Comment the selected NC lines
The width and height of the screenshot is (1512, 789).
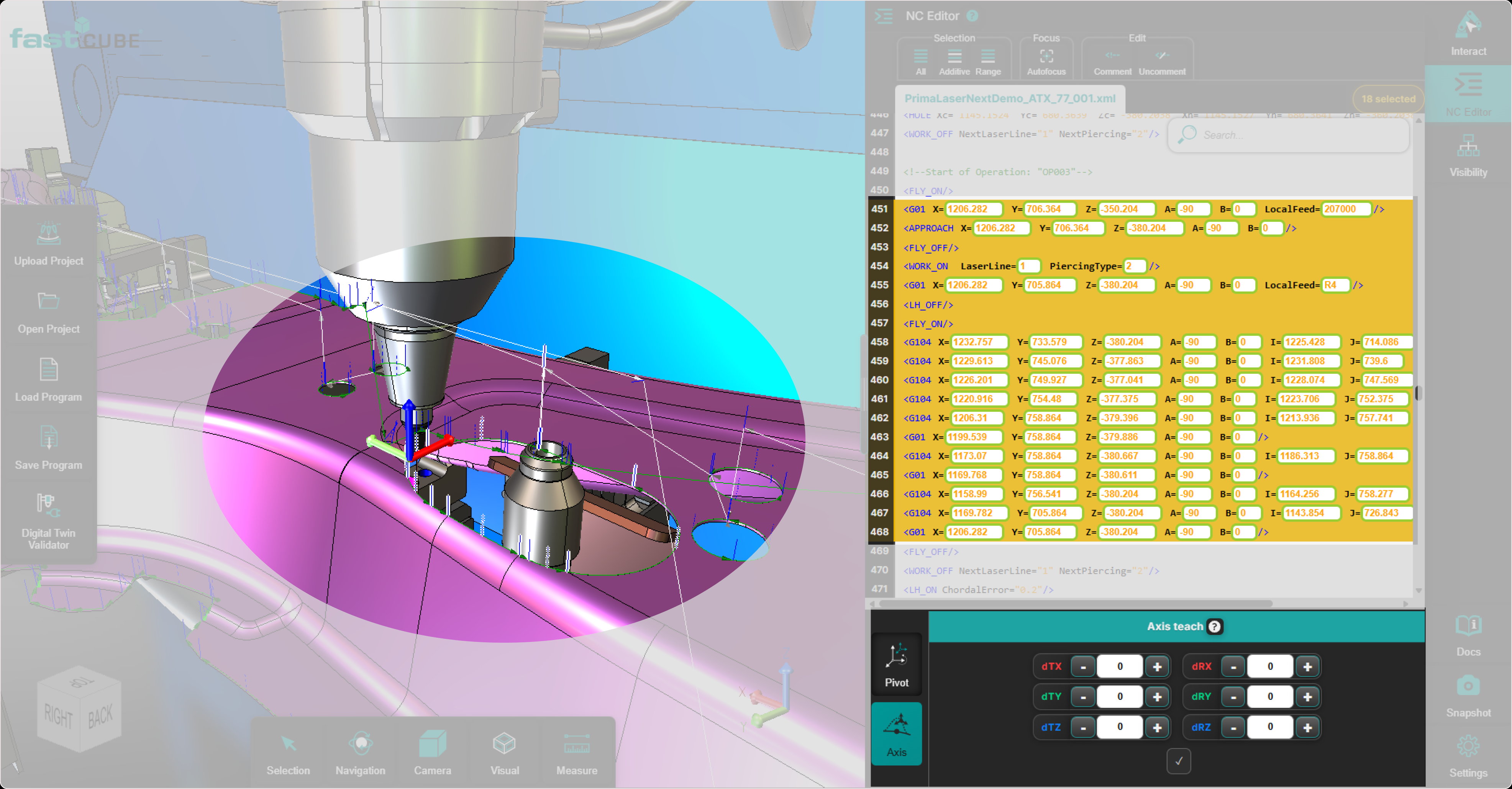pyautogui.click(x=1112, y=62)
